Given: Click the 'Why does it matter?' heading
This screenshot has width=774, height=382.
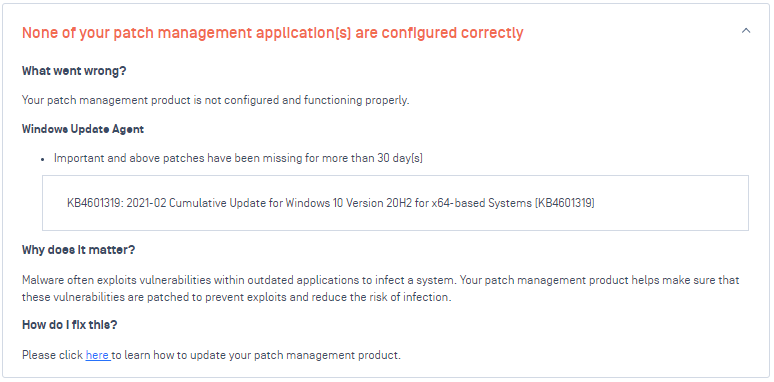Looking at the screenshot, I should [78, 250].
